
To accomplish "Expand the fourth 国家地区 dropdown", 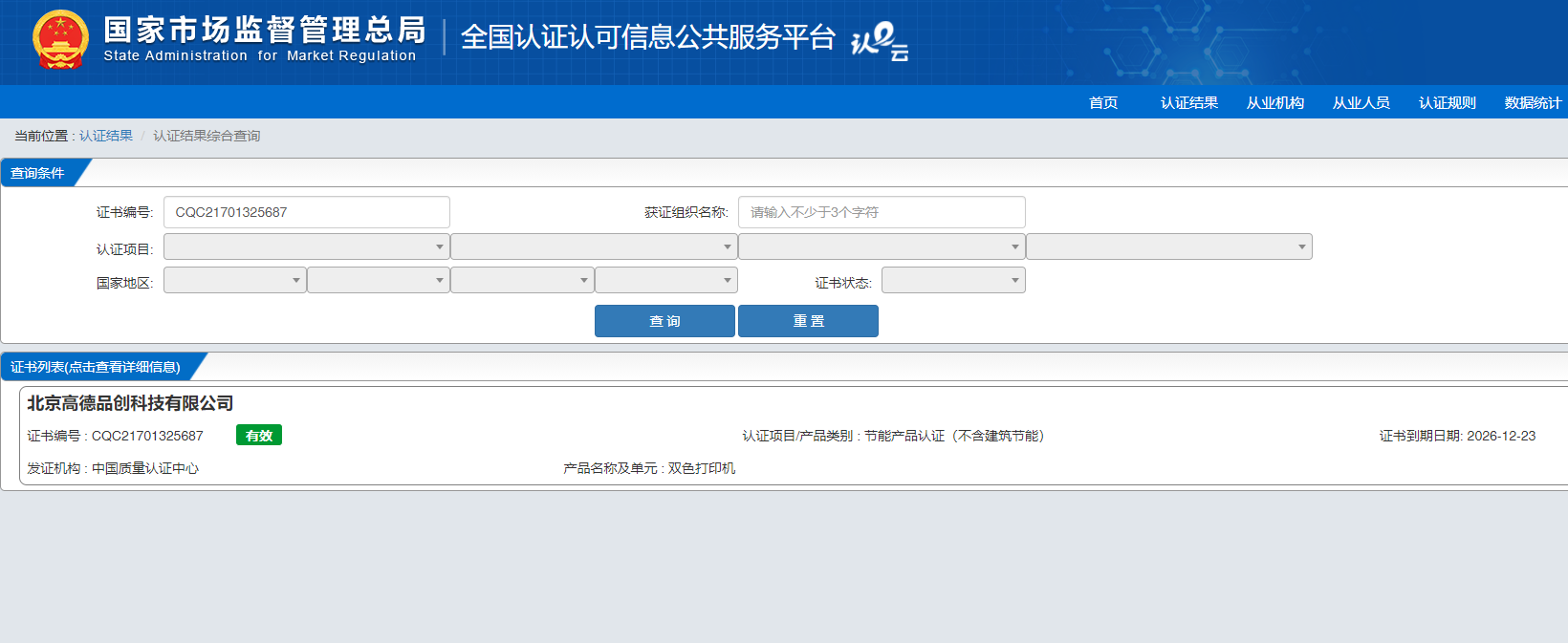I will tap(666, 280).
